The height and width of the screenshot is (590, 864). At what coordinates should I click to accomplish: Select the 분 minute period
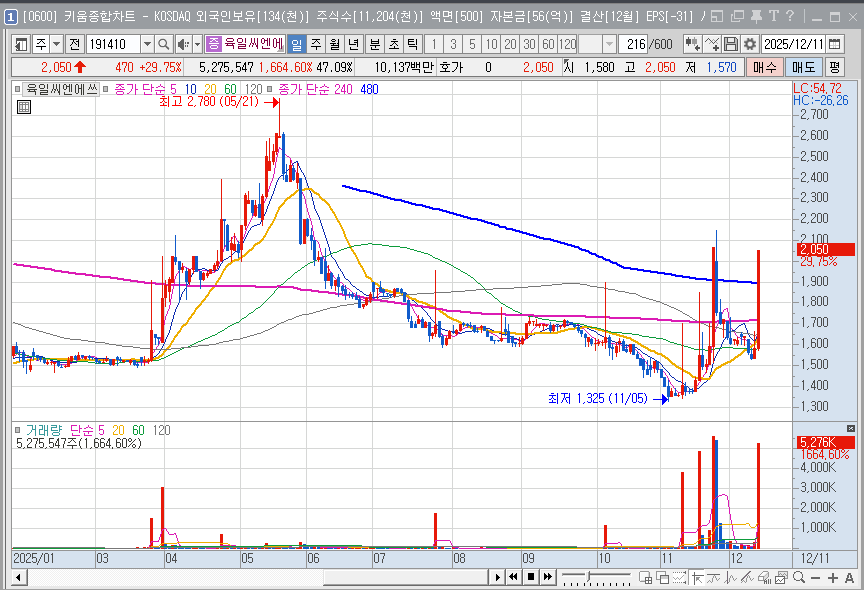tap(375, 44)
